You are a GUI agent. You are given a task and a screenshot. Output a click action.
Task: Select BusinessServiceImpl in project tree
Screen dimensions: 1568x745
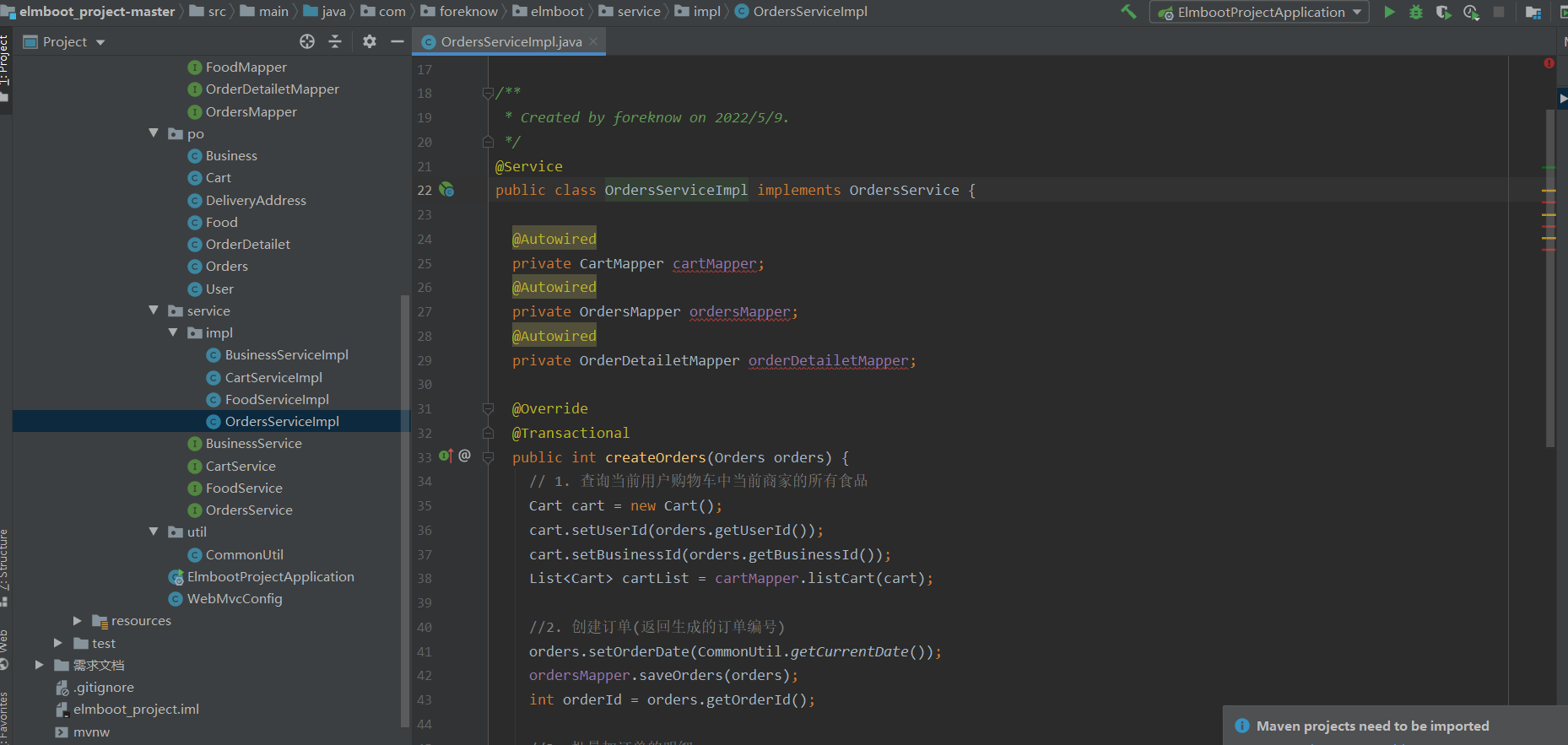pyautogui.click(x=278, y=354)
